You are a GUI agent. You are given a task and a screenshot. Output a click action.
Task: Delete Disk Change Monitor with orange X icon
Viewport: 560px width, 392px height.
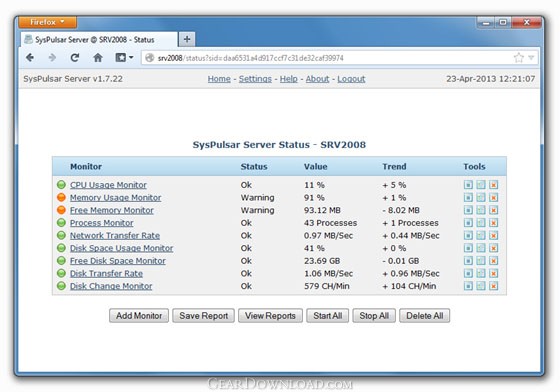(494, 286)
